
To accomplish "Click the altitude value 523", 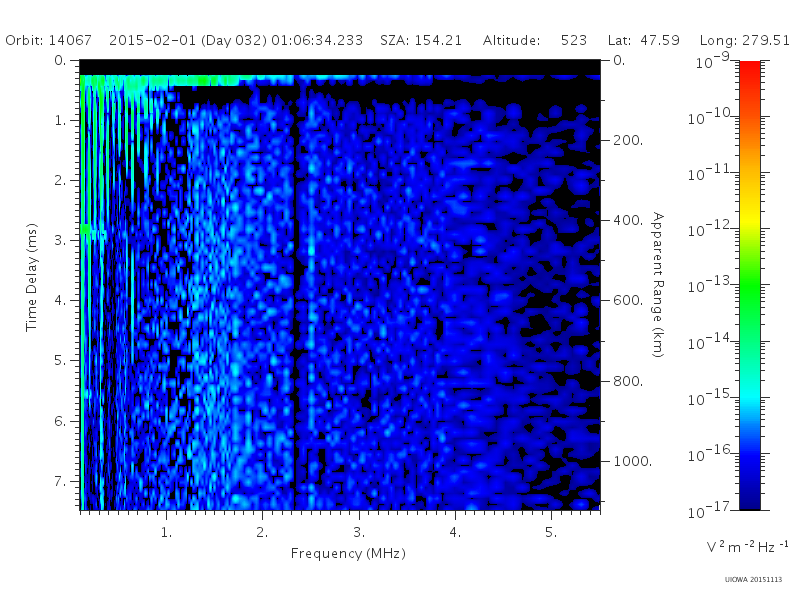I will [574, 40].
